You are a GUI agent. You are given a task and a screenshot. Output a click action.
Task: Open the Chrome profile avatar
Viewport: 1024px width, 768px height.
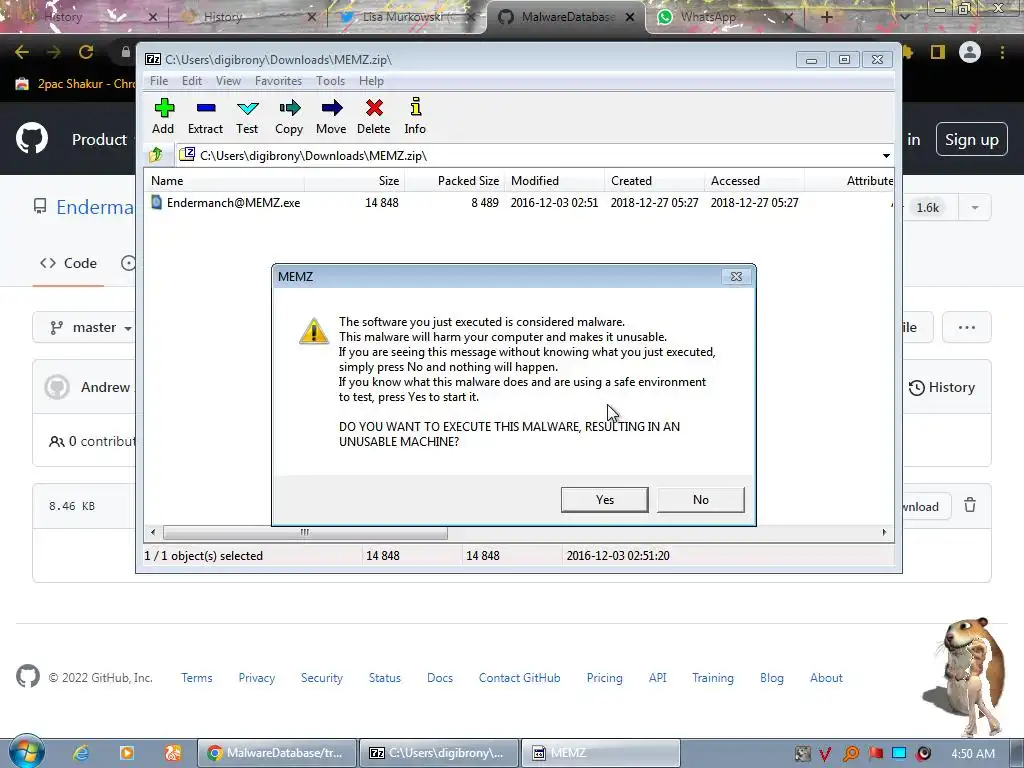pyautogui.click(x=970, y=52)
